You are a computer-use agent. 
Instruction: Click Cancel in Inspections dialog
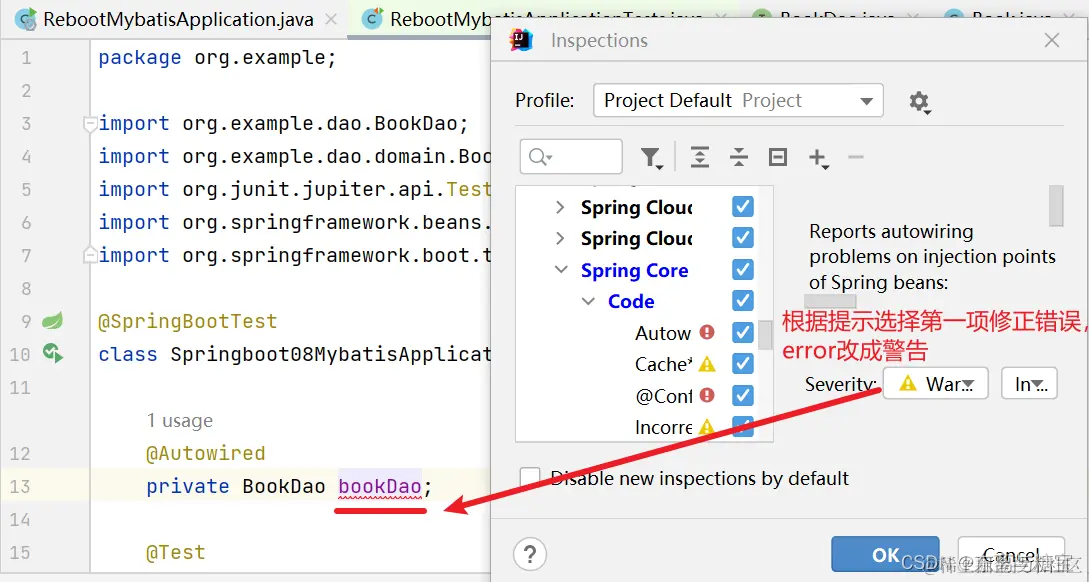tap(1011, 554)
